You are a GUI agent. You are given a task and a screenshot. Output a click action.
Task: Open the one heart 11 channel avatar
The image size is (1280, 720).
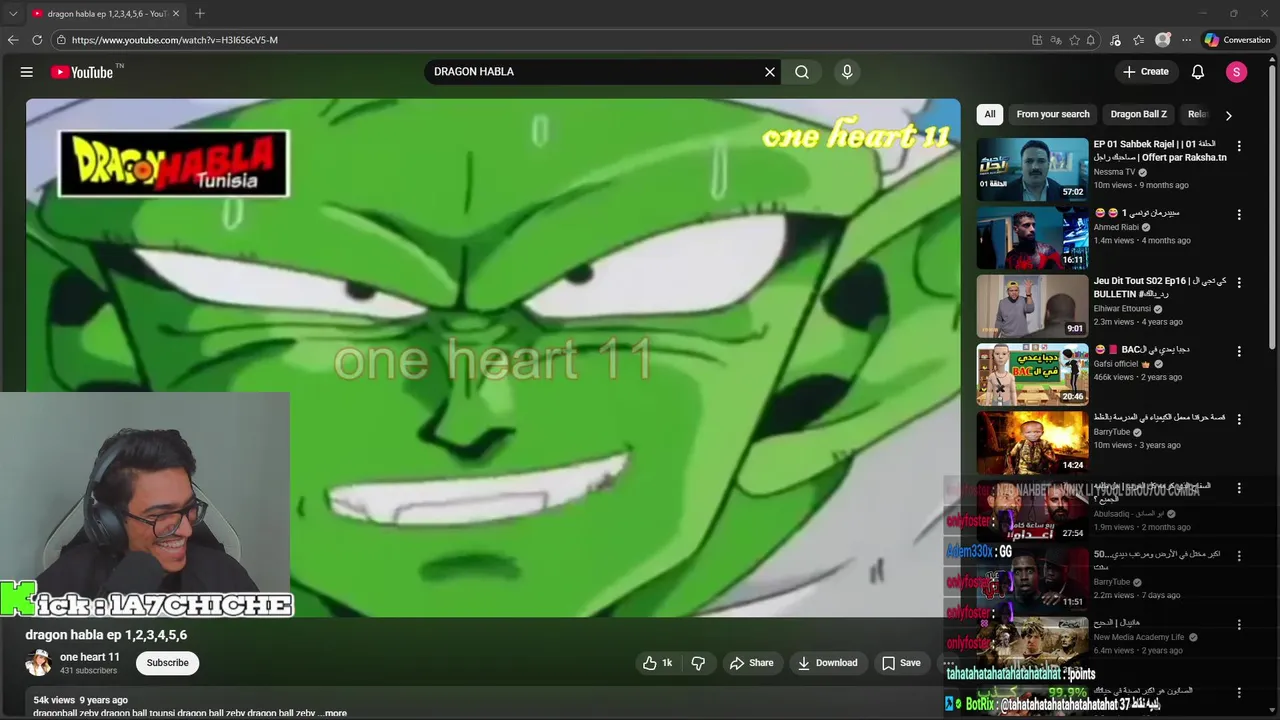point(38,663)
